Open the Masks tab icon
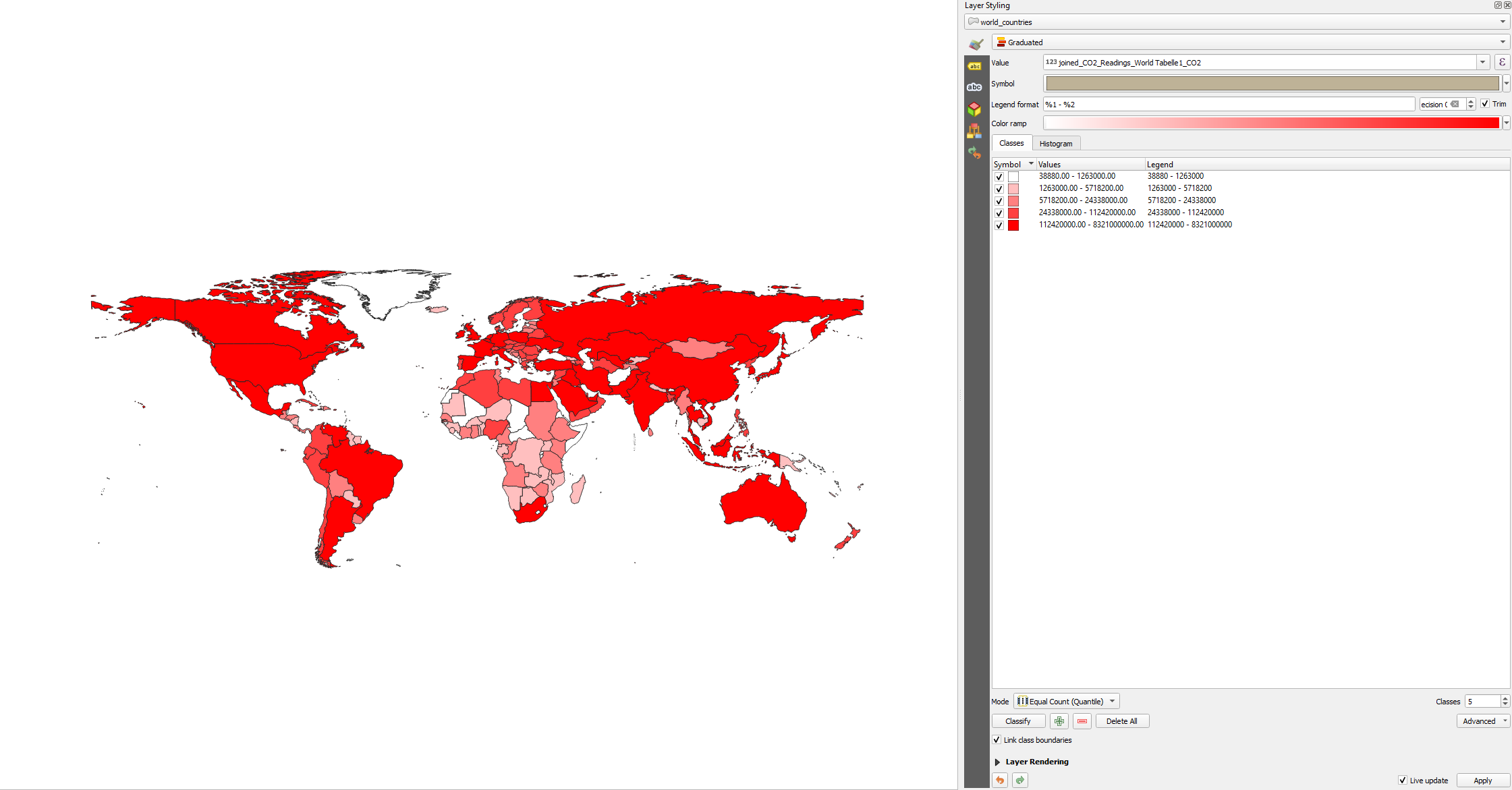 [975, 87]
